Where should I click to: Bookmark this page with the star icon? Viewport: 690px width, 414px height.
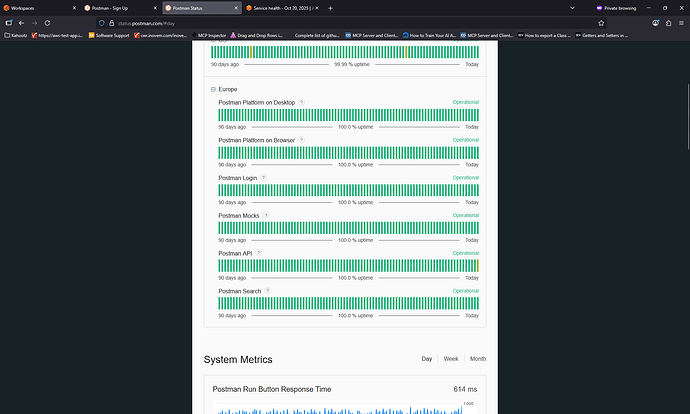[601, 23]
